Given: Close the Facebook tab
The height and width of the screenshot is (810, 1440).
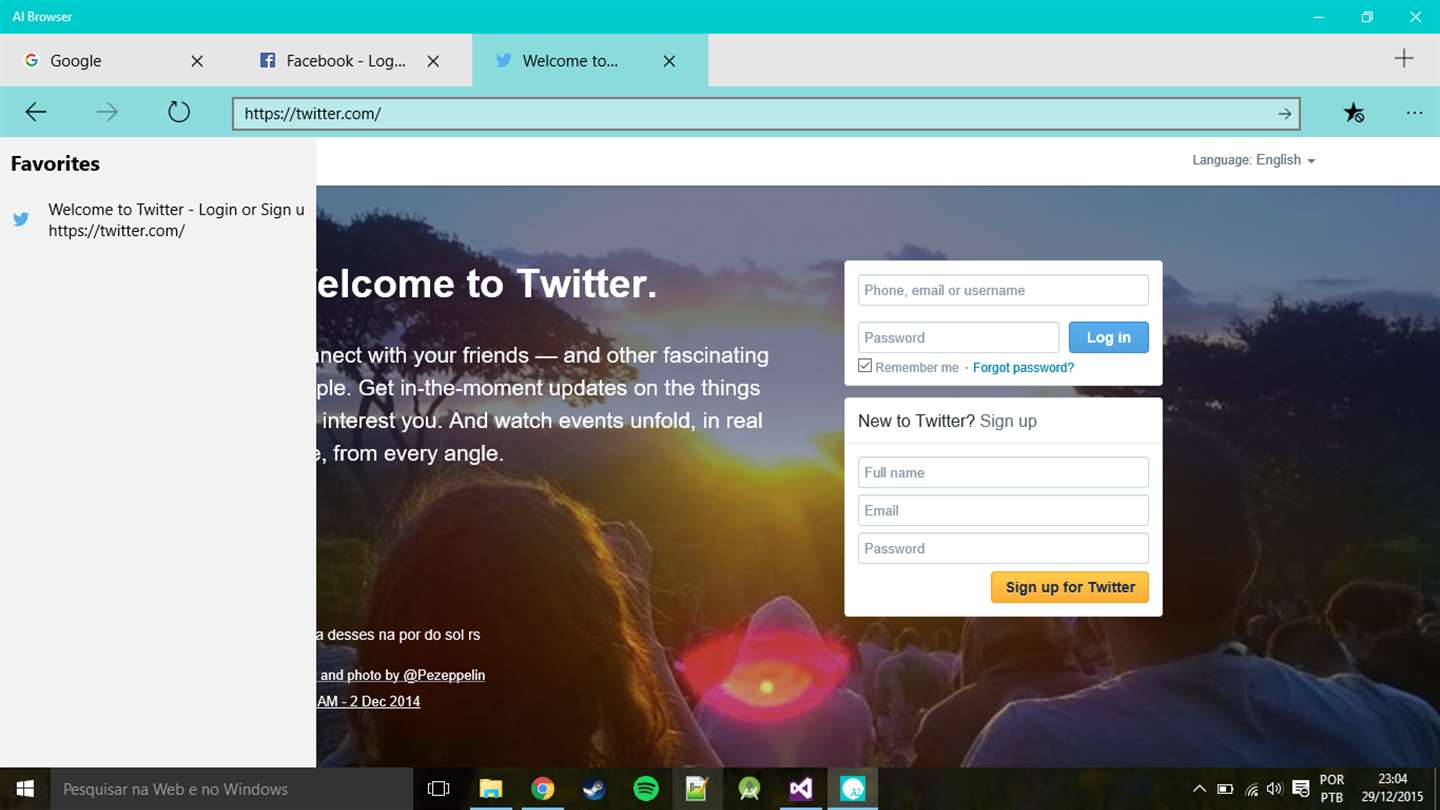Looking at the screenshot, I should [433, 61].
